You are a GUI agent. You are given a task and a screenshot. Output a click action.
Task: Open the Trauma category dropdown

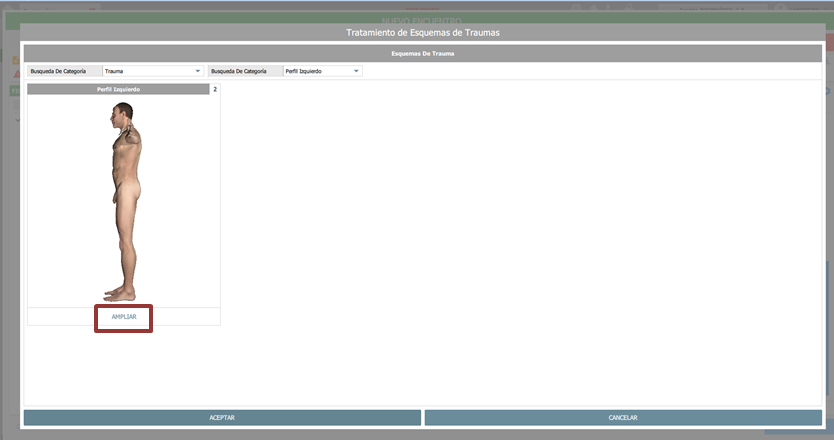150,71
